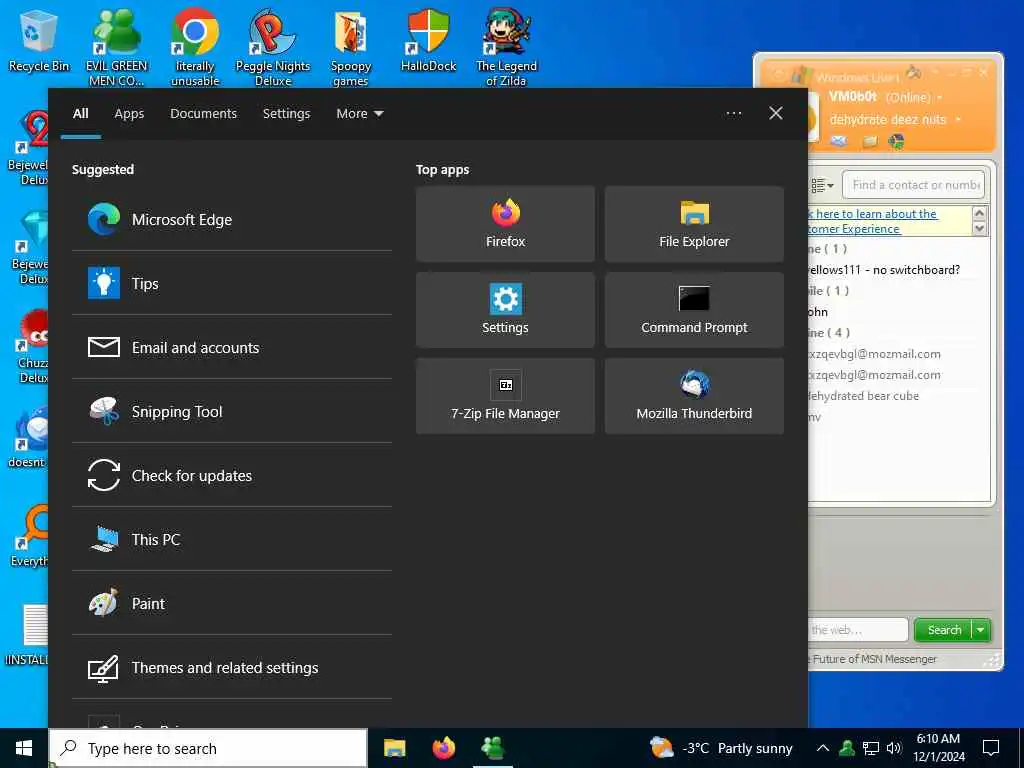Click the volume icon in system tray
This screenshot has height=768, width=1024.
[894, 748]
